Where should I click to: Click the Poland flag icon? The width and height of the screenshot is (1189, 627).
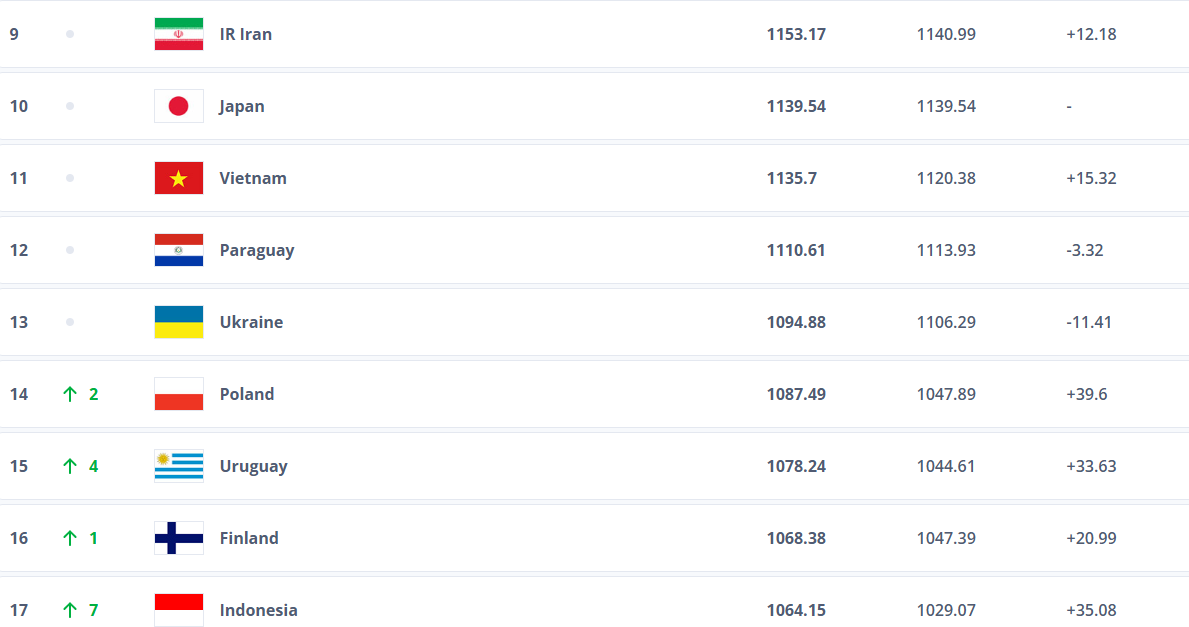point(179,394)
